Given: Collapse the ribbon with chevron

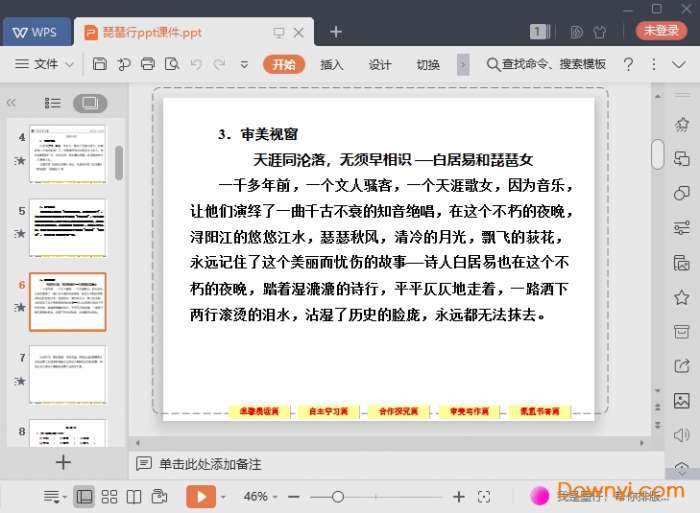Looking at the screenshot, I should click(x=679, y=65).
